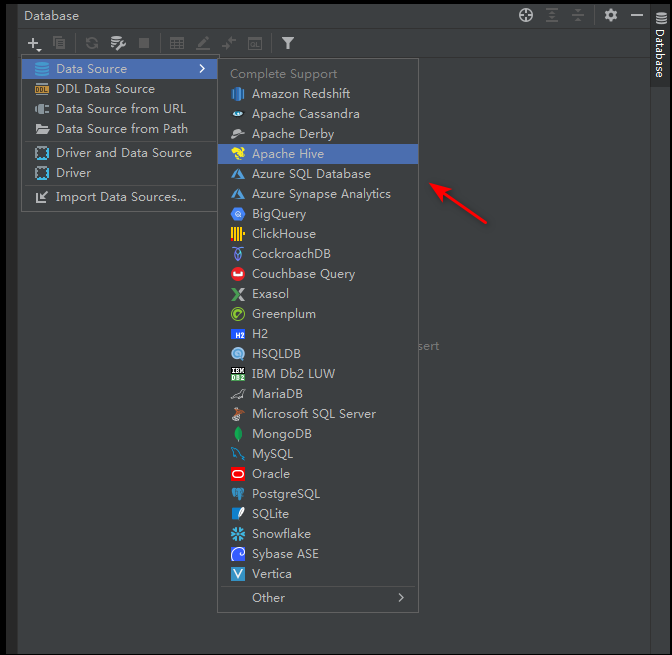The width and height of the screenshot is (672, 655).
Task: Select Data Source menu item
Action: pos(120,69)
